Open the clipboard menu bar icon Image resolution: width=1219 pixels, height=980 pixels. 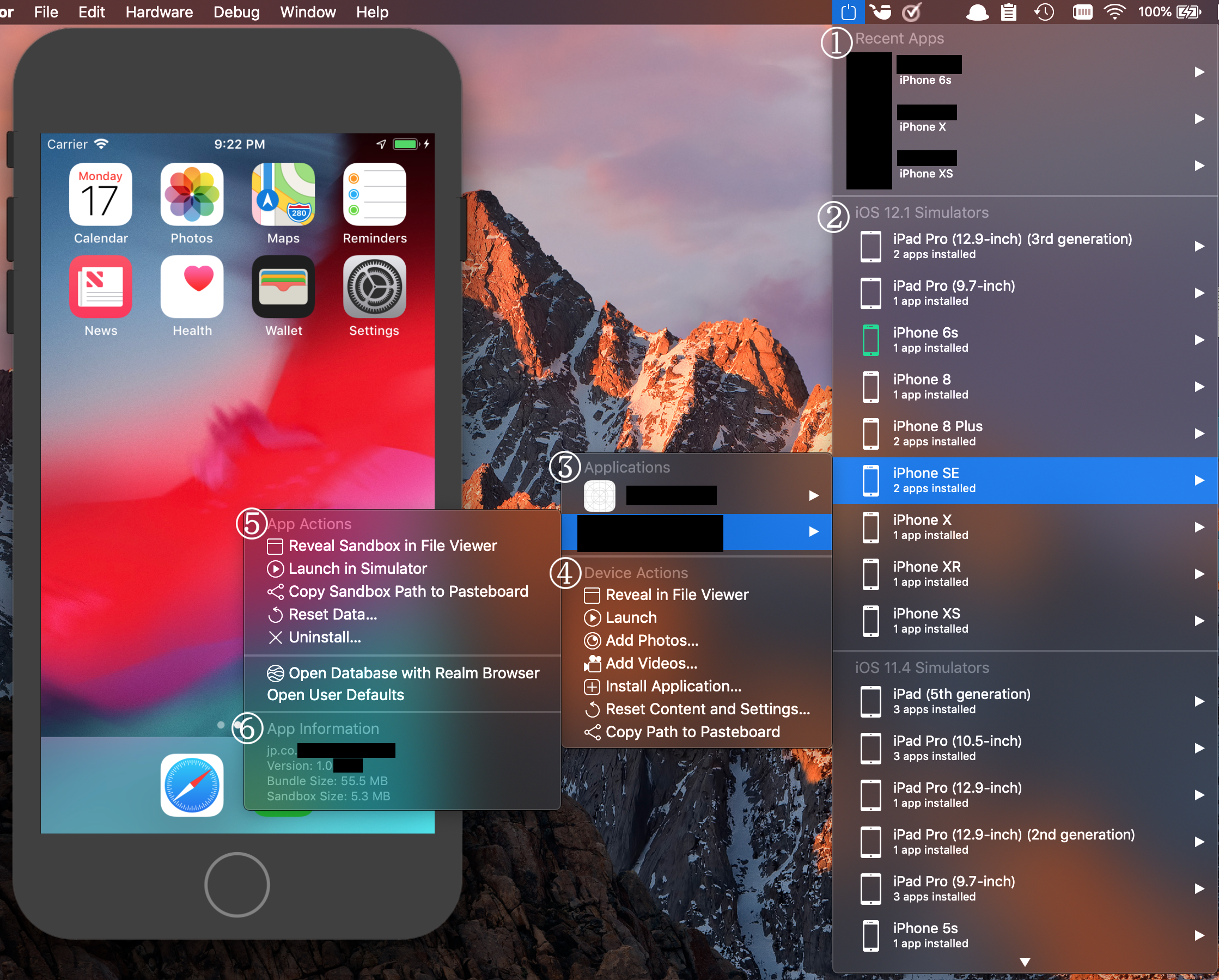coord(1009,12)
